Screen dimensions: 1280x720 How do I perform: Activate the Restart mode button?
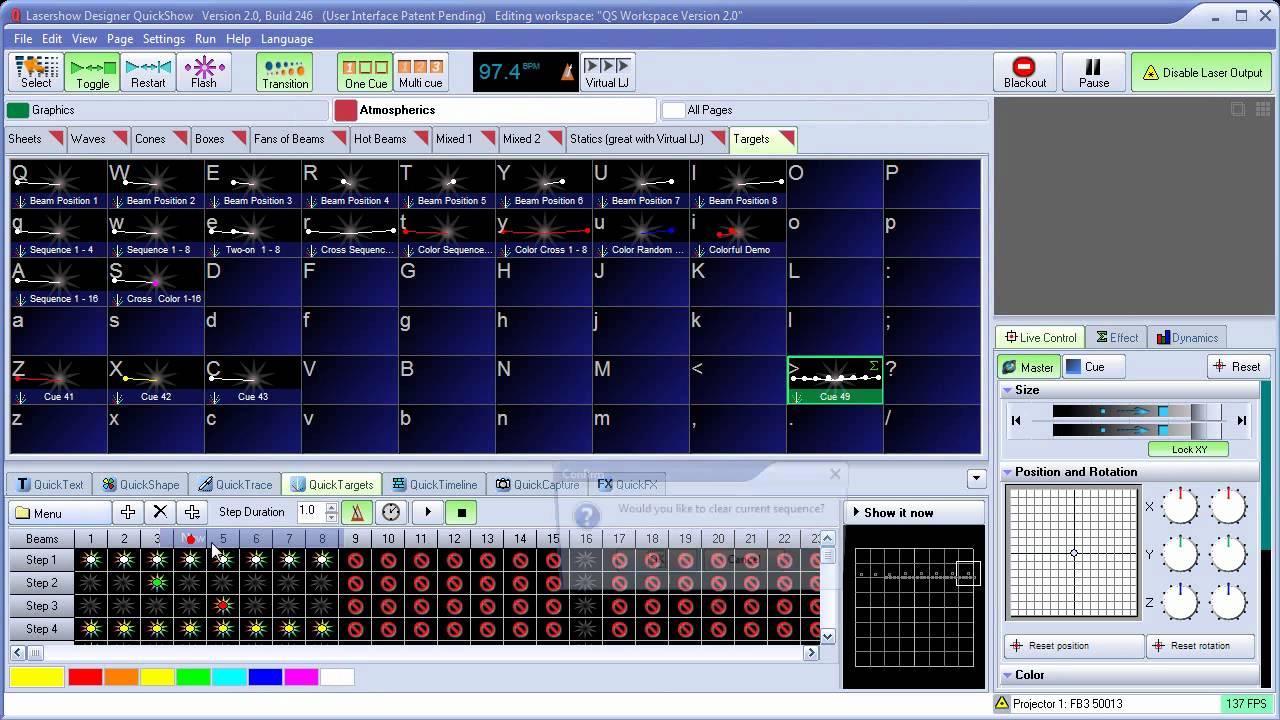click(148, 72)
